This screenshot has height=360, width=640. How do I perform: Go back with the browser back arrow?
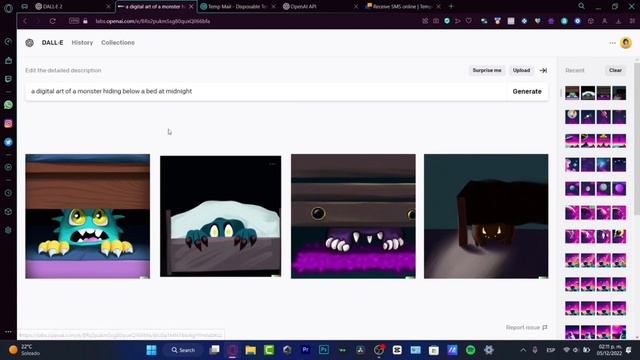click(x=25, y=21)
